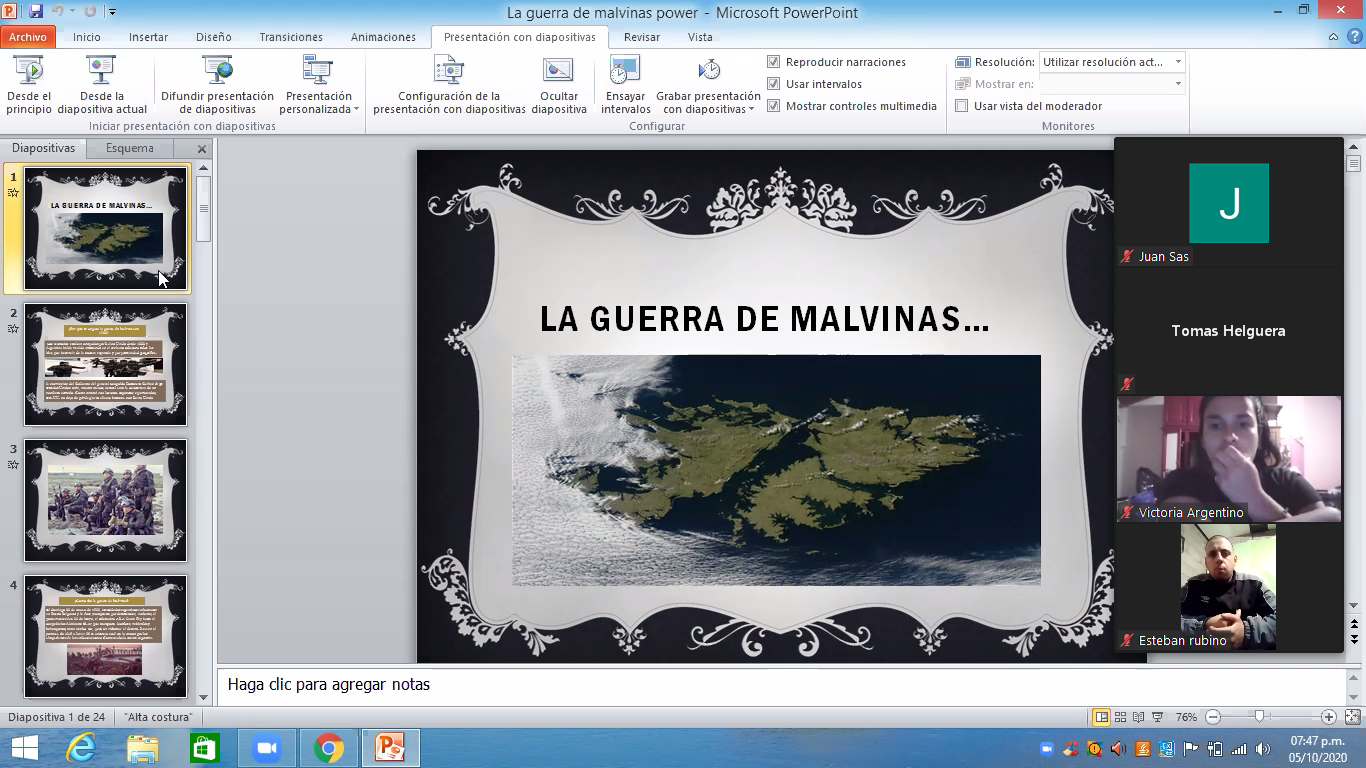The image size is (1366, 768).
Task: Select slide 2 thumbnail
Action: tap(106, 365)
